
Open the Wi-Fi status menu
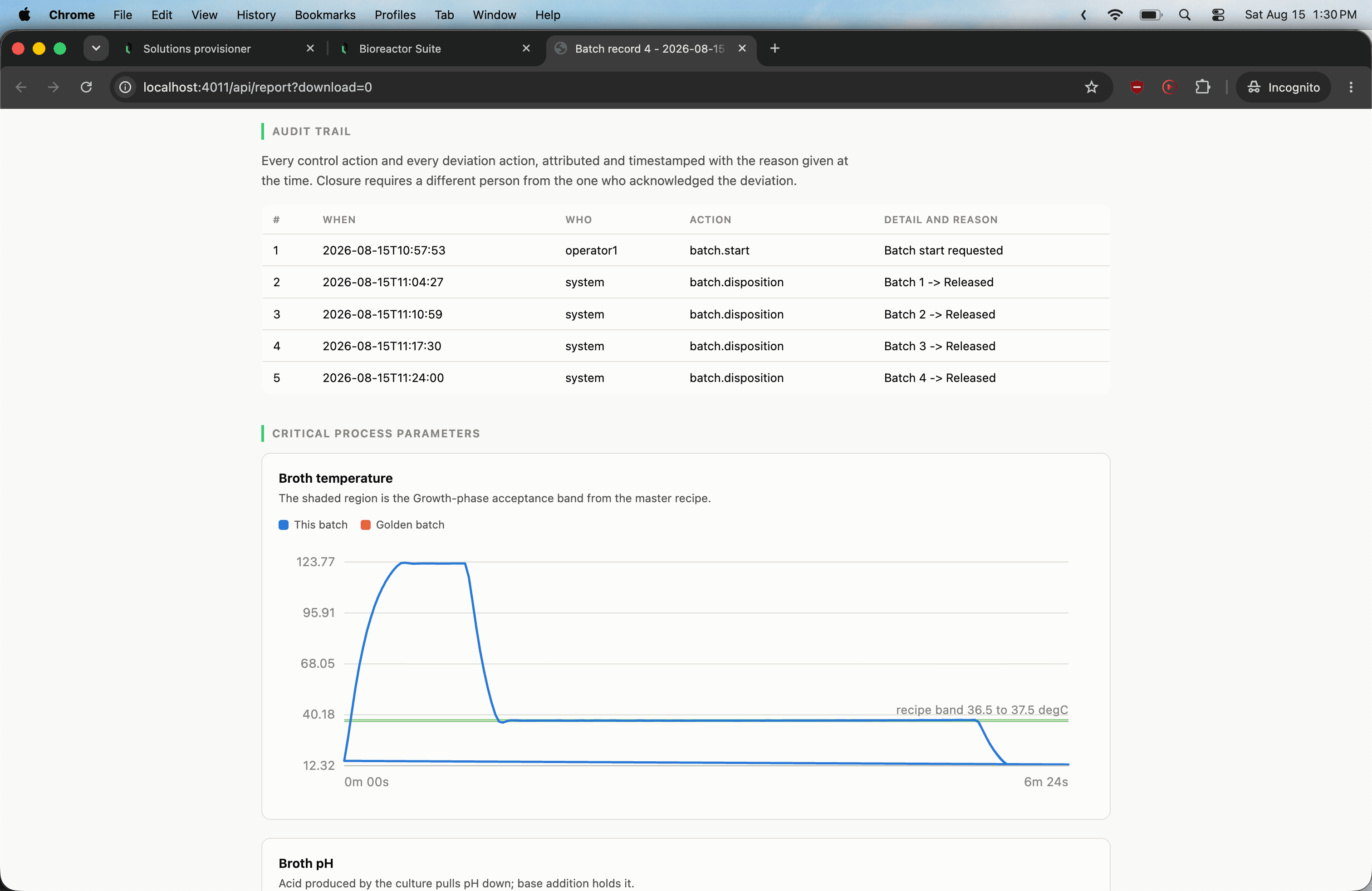point(1116,15)
